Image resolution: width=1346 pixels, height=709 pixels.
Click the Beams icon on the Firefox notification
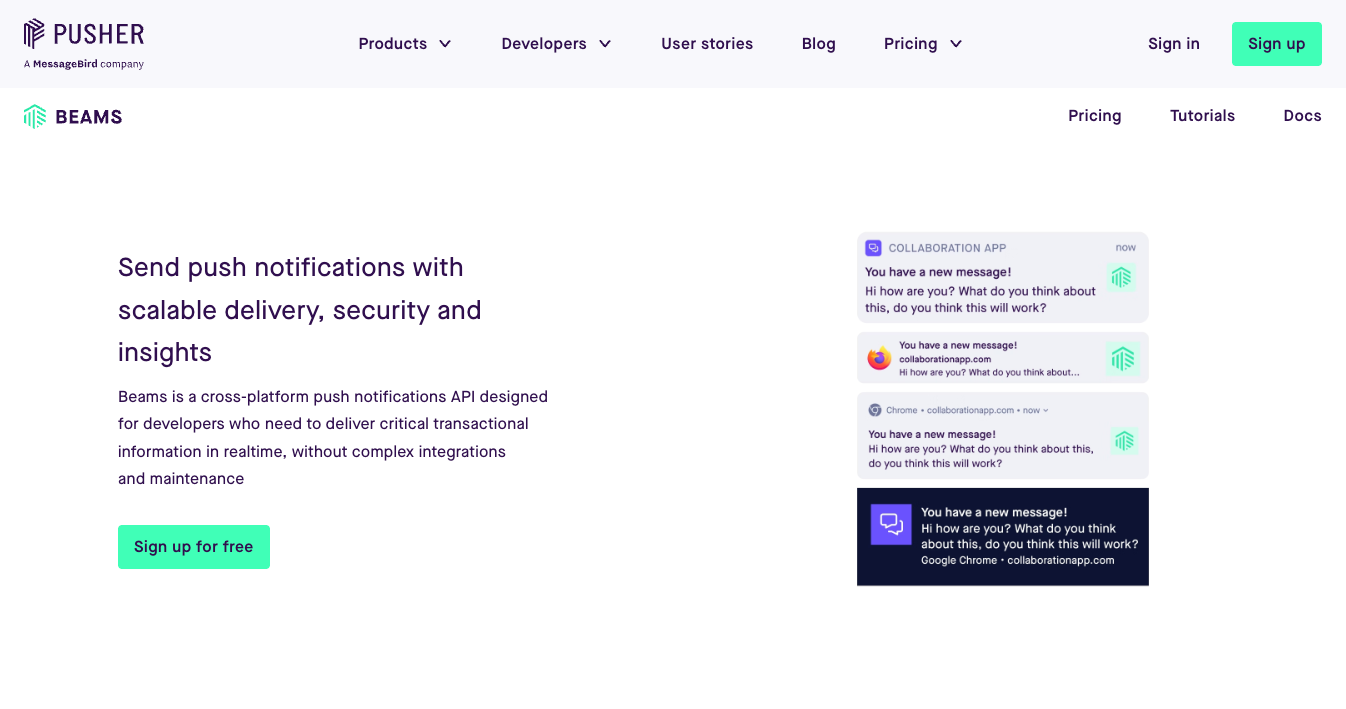(x=1123, y=357)
